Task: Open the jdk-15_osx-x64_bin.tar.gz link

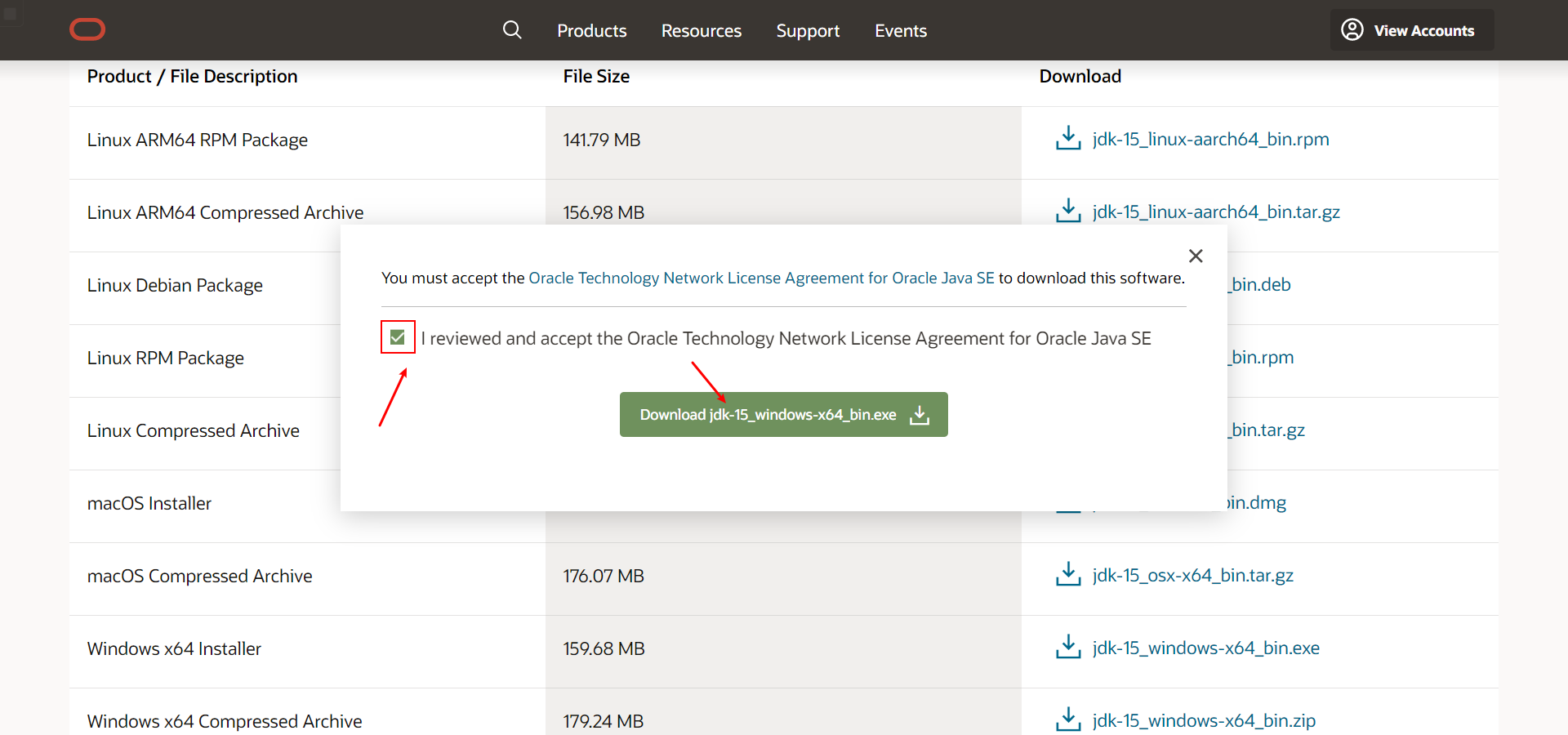Action: (x=1193, y=575)
